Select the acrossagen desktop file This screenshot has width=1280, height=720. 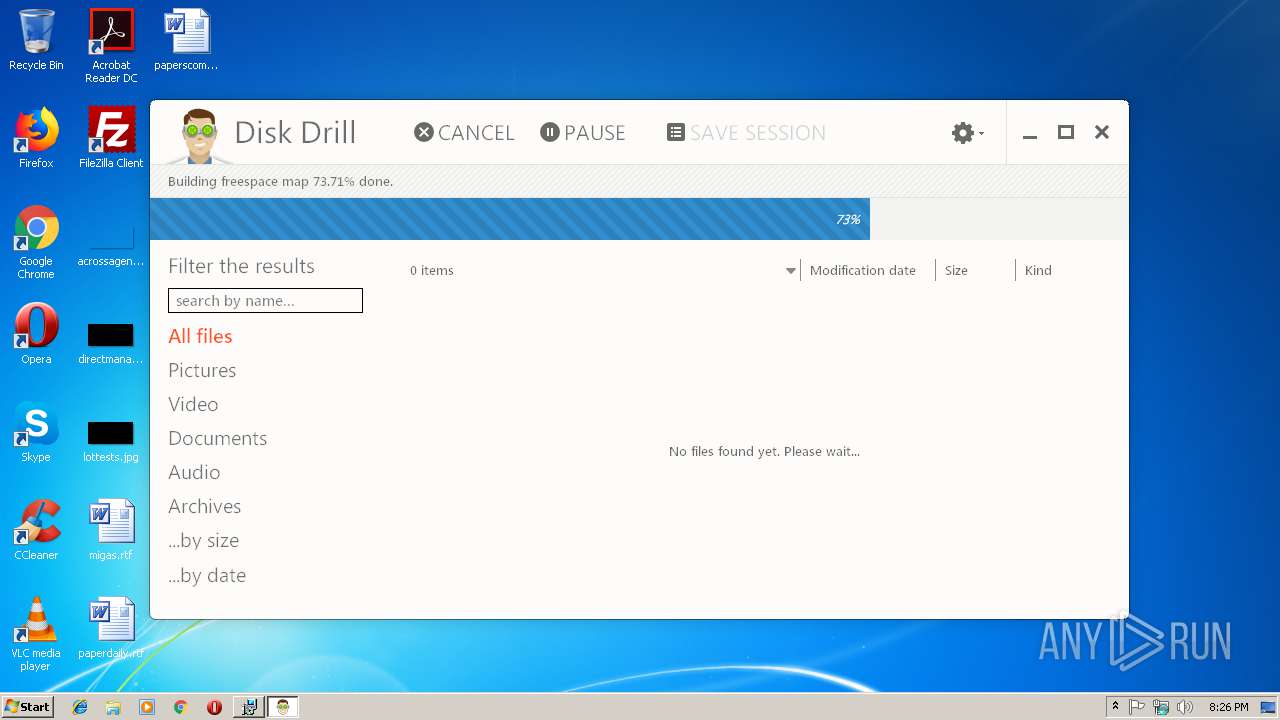[111, 245]
